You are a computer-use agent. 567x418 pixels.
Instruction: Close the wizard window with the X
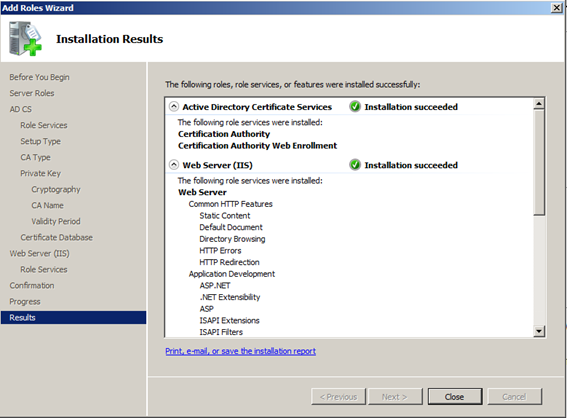(557, 8)
